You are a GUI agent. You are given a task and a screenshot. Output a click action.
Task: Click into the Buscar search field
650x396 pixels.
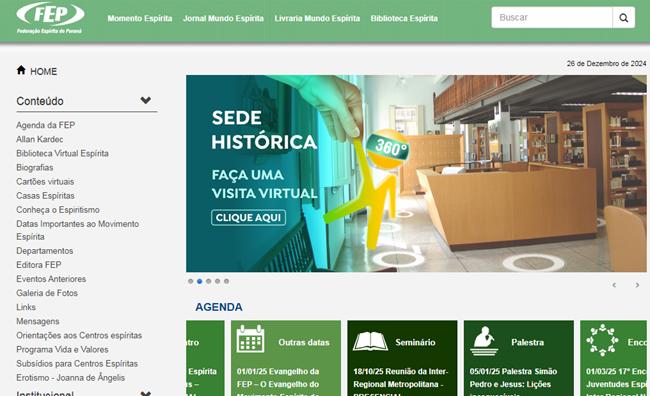click(x=552, y=17)
